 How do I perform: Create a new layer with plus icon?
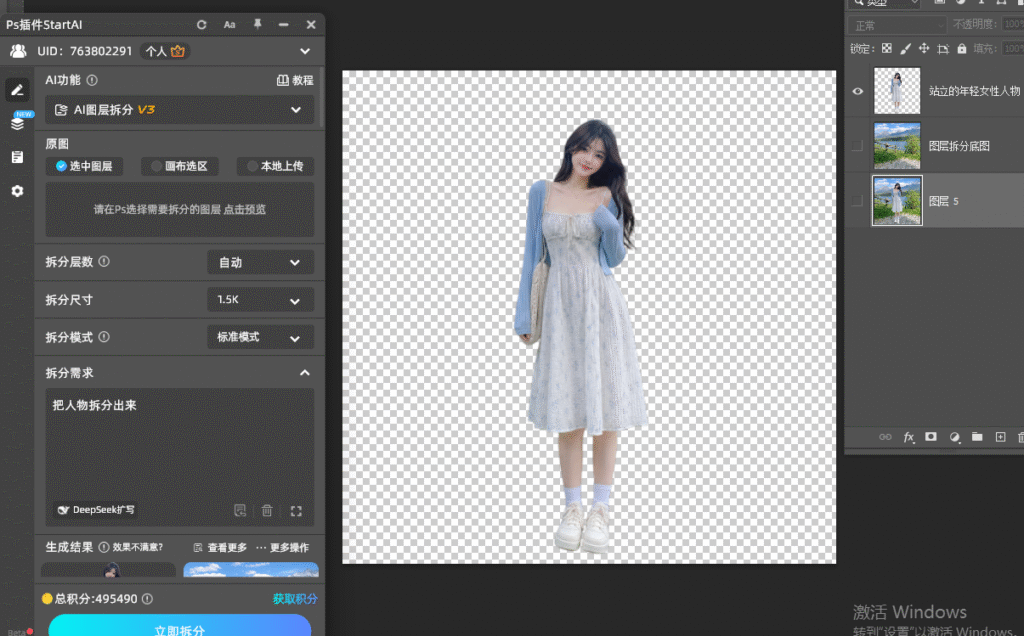1000,437
